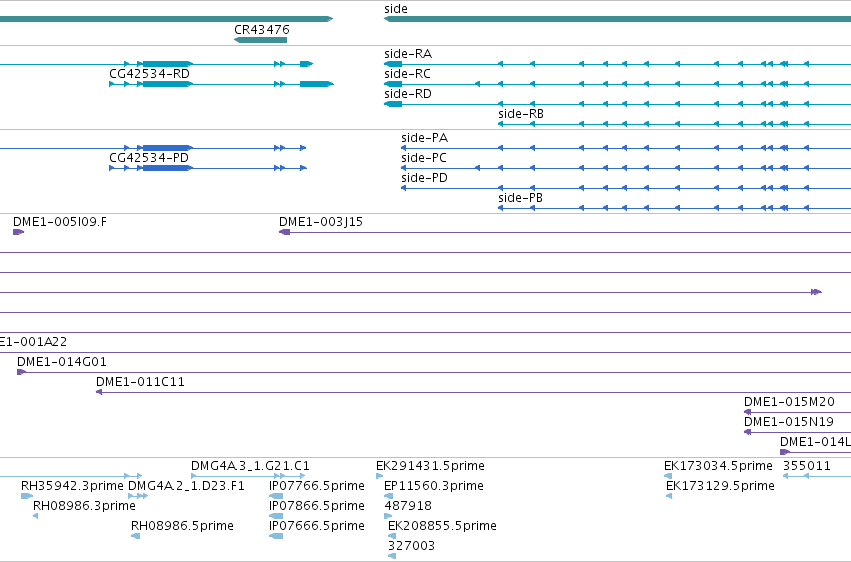Select the EK173129.5prime EST label
This screenshot has height=562, width=851.
tap(720, 486)
